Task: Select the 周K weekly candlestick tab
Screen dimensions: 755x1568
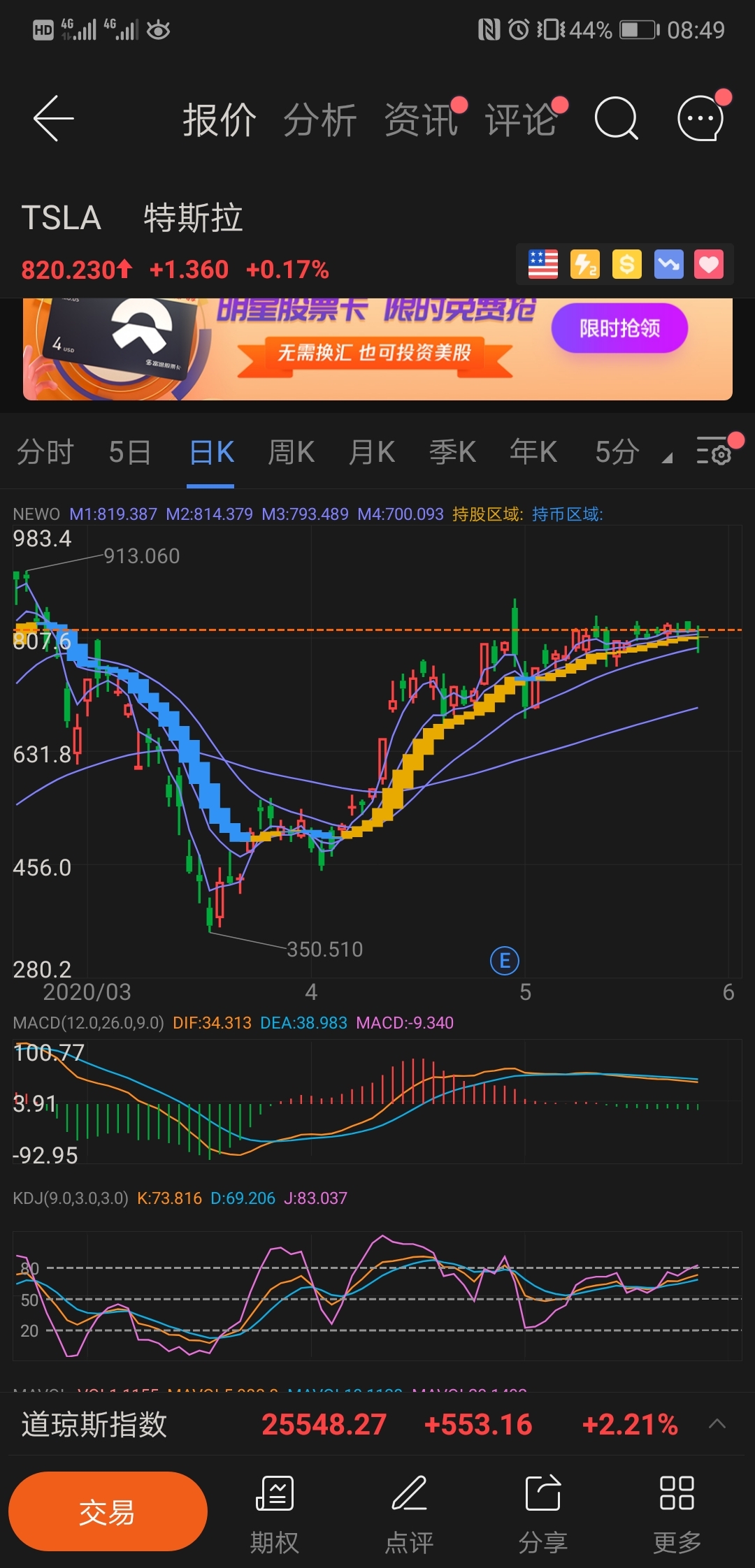Action: pos(292,452)
